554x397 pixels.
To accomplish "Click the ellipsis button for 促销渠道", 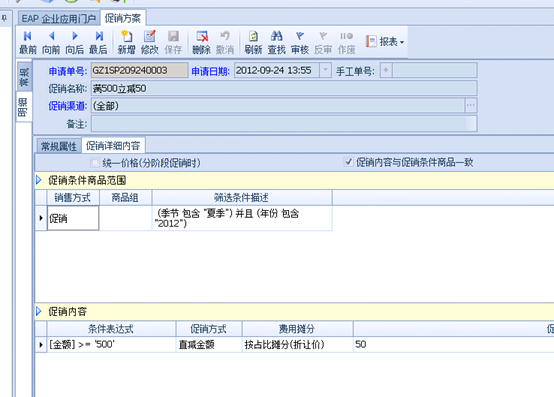I will [x=471, y=106].
